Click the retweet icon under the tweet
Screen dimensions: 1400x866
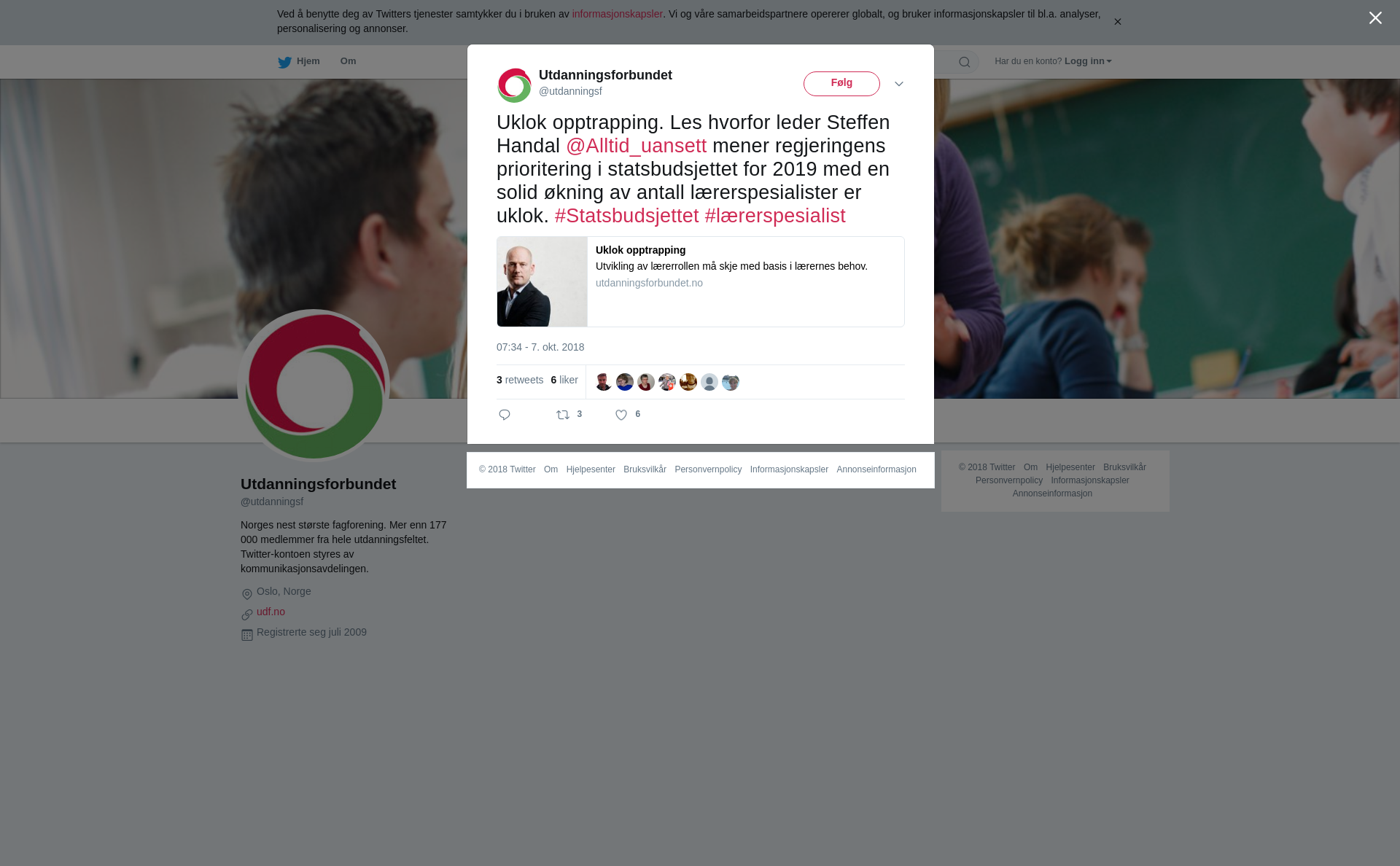tap(563, 415)
